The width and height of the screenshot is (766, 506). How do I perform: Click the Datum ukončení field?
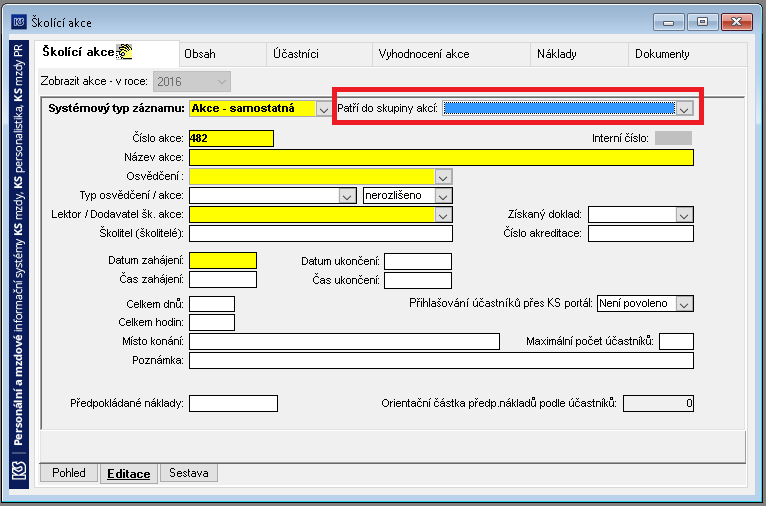pyautogui.click(x=418, y=261)
